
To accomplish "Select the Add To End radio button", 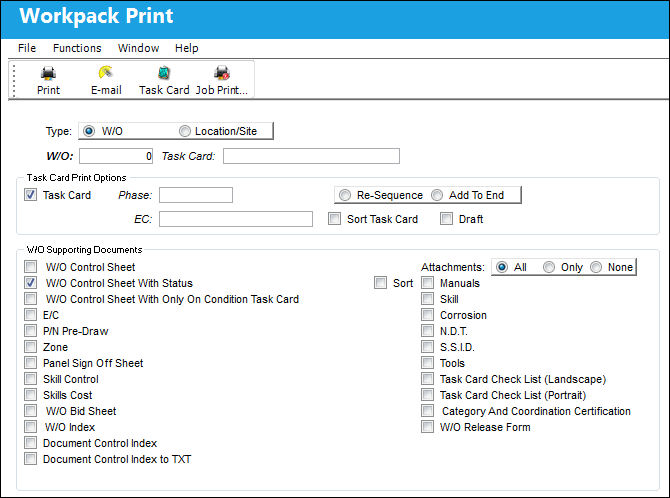I will point(437,195).
